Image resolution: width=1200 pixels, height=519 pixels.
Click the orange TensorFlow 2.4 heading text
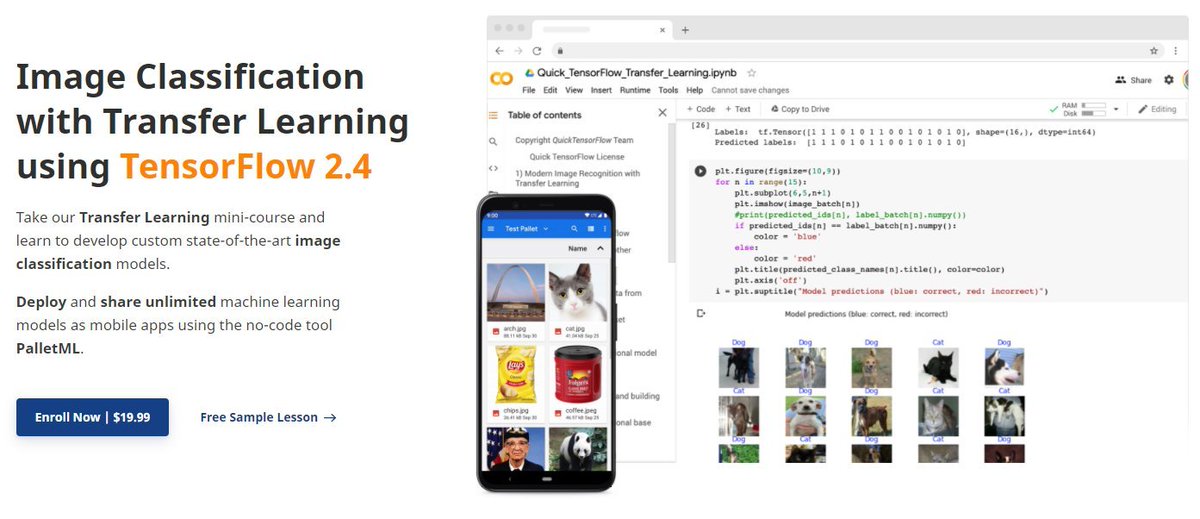point(246,165)
